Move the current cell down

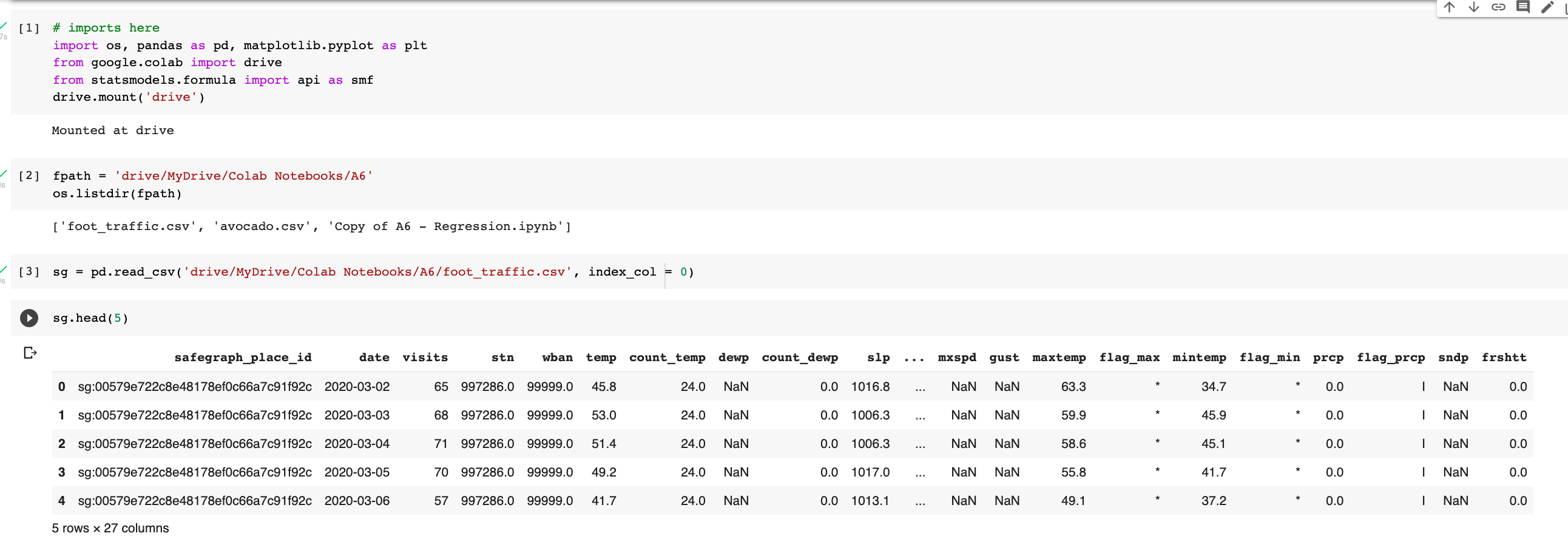click(x=1474, y=7)
